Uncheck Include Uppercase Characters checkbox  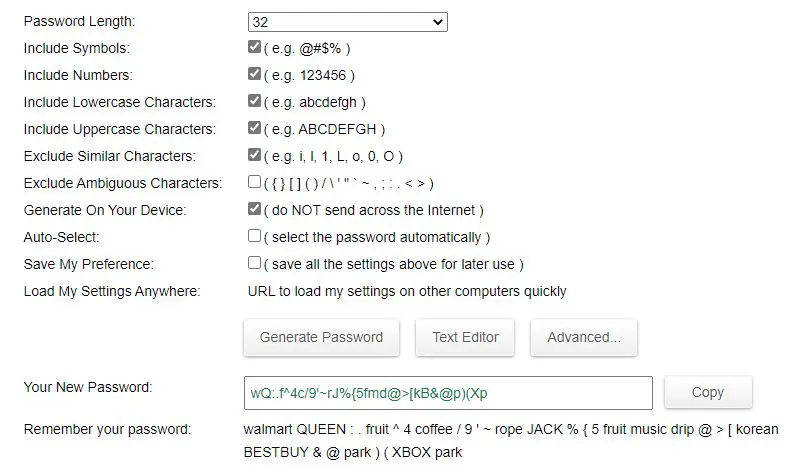(x=254, y=127)
